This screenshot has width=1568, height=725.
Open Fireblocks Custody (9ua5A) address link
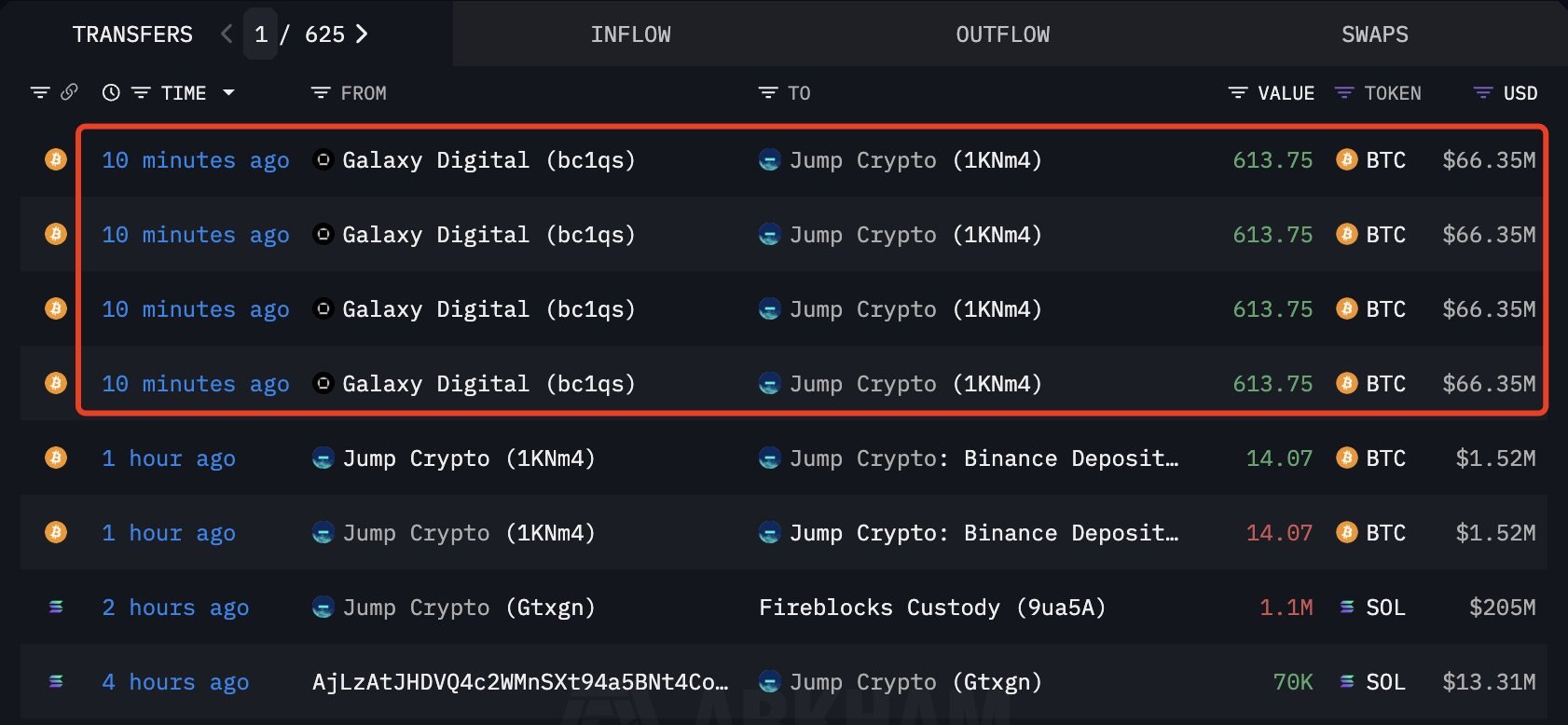pos(931,608)
